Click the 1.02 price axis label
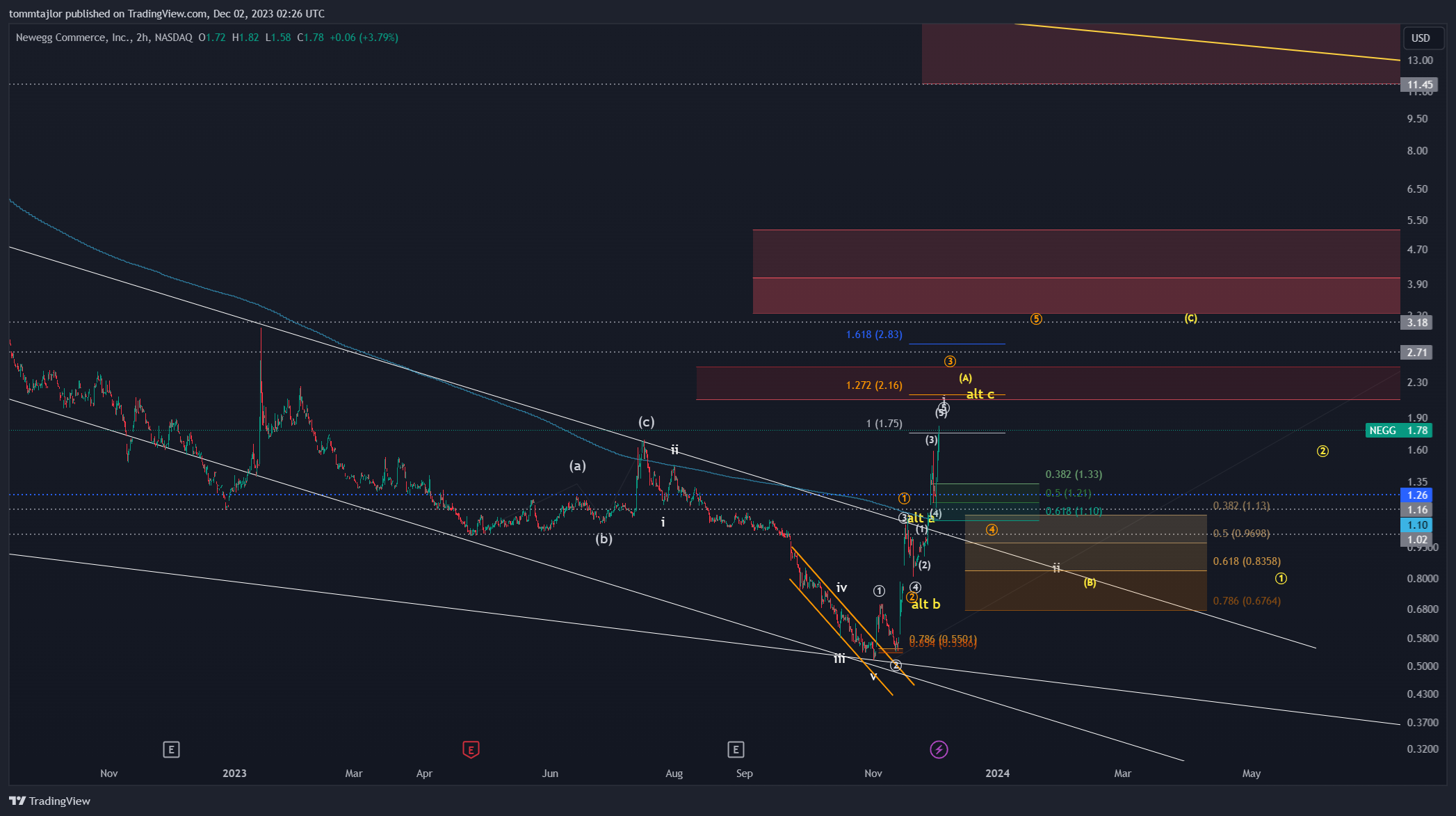 tap(1418, 540)
